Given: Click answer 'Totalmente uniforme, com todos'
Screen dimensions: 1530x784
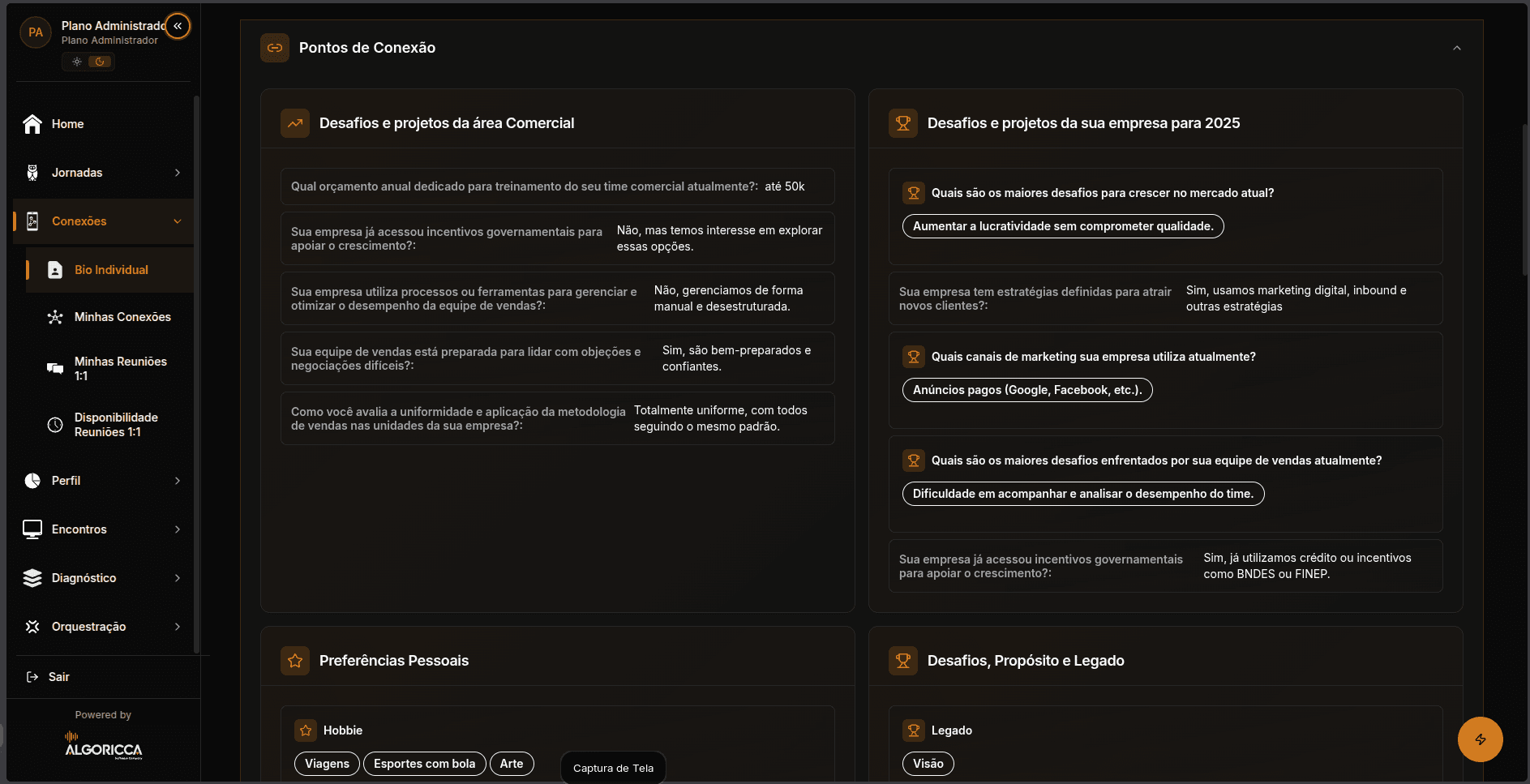Looking at the screenshot, I should [721, 418].
